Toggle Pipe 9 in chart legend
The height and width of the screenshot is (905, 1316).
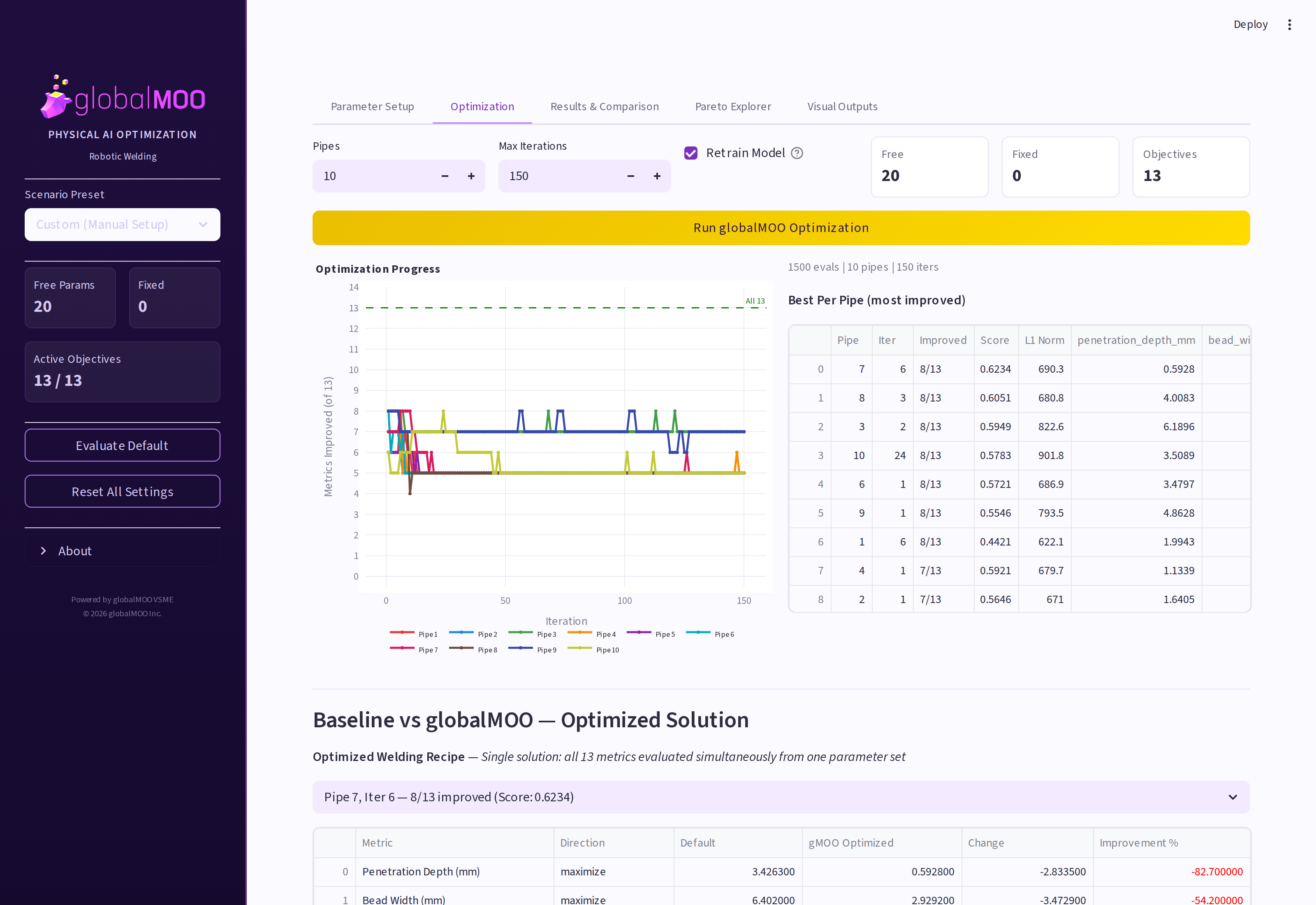[533, 650]
